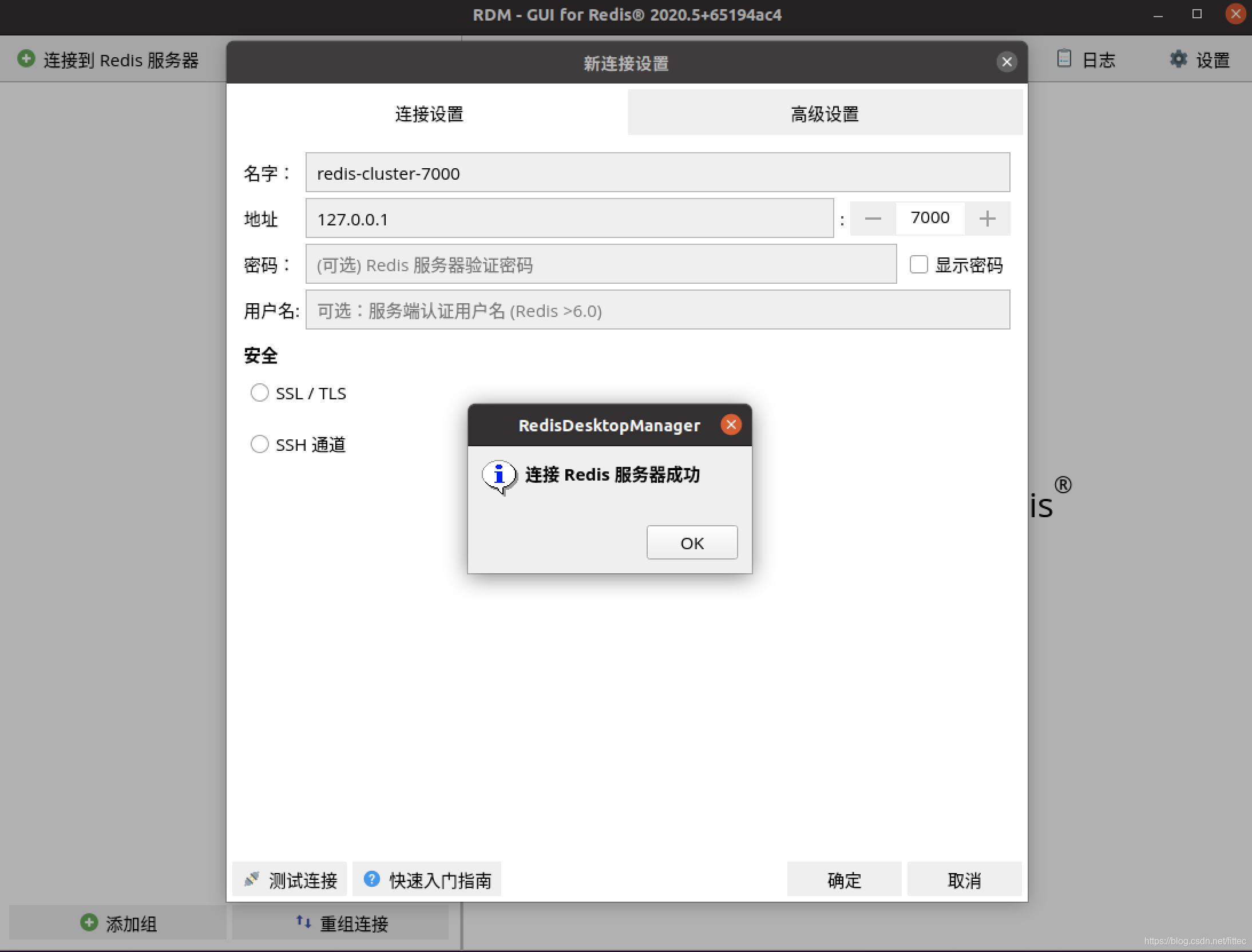This screenshot has width=1252, height=952.
Task: Open the 设置 gear icon in toolbar
Action: click(1178, 59)
